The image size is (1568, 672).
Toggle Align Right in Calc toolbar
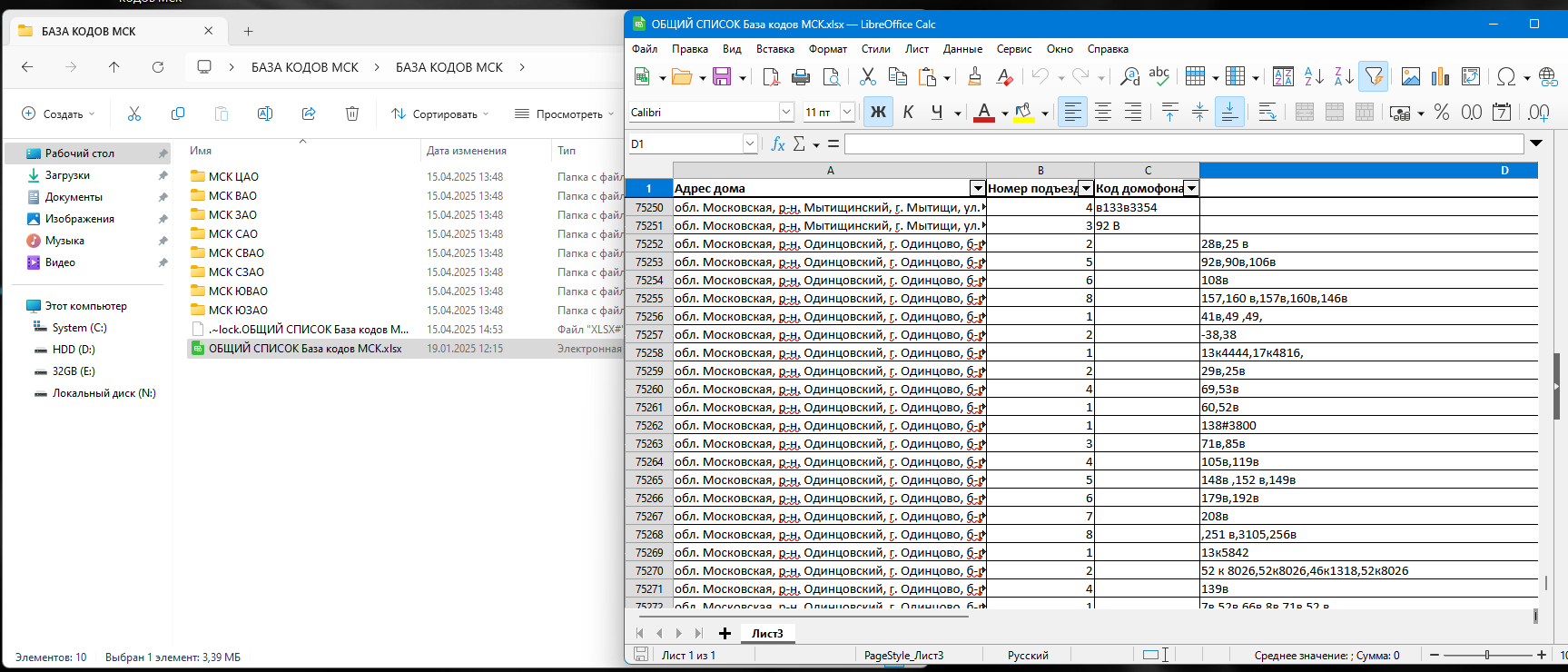point(1133,112)
